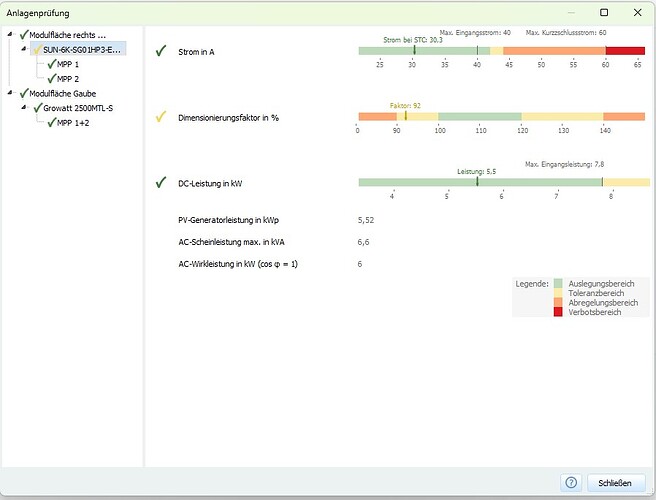Click the Strom in A label
This screenshot has height=500, width=656.
coord(196,52)
